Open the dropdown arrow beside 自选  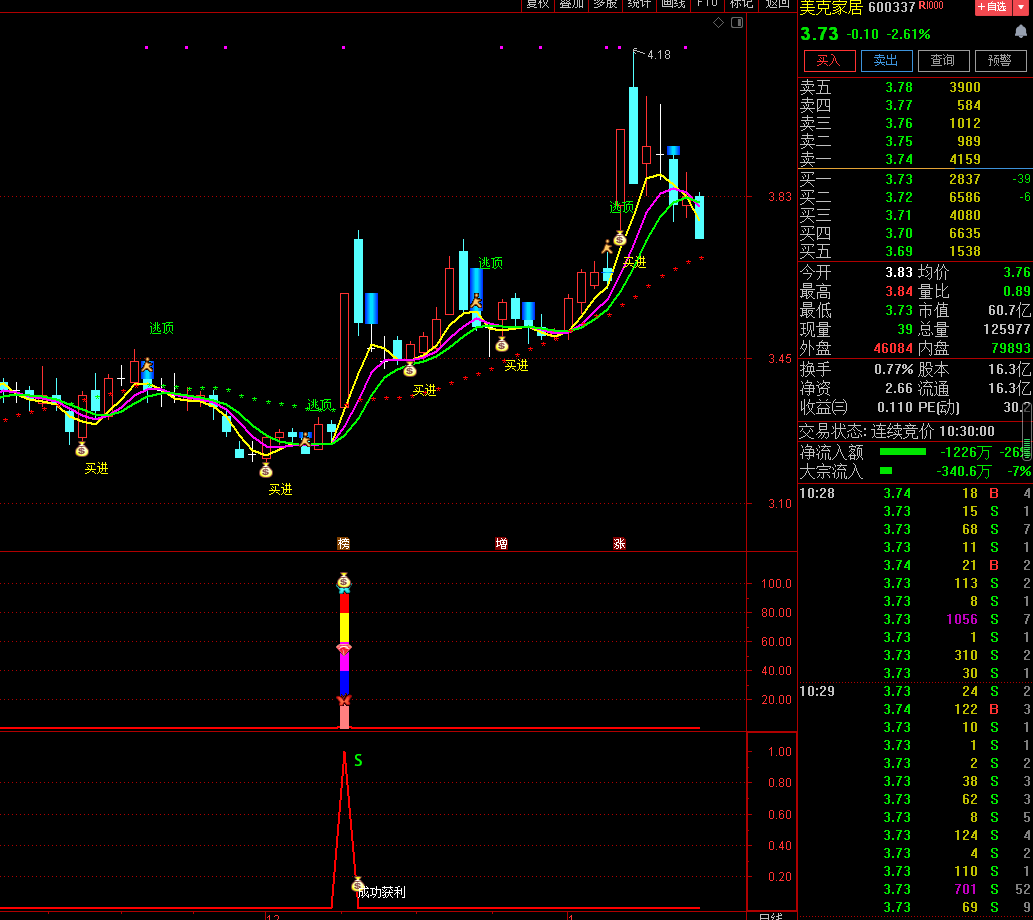pyautogui.click(x=1021, y=7)
